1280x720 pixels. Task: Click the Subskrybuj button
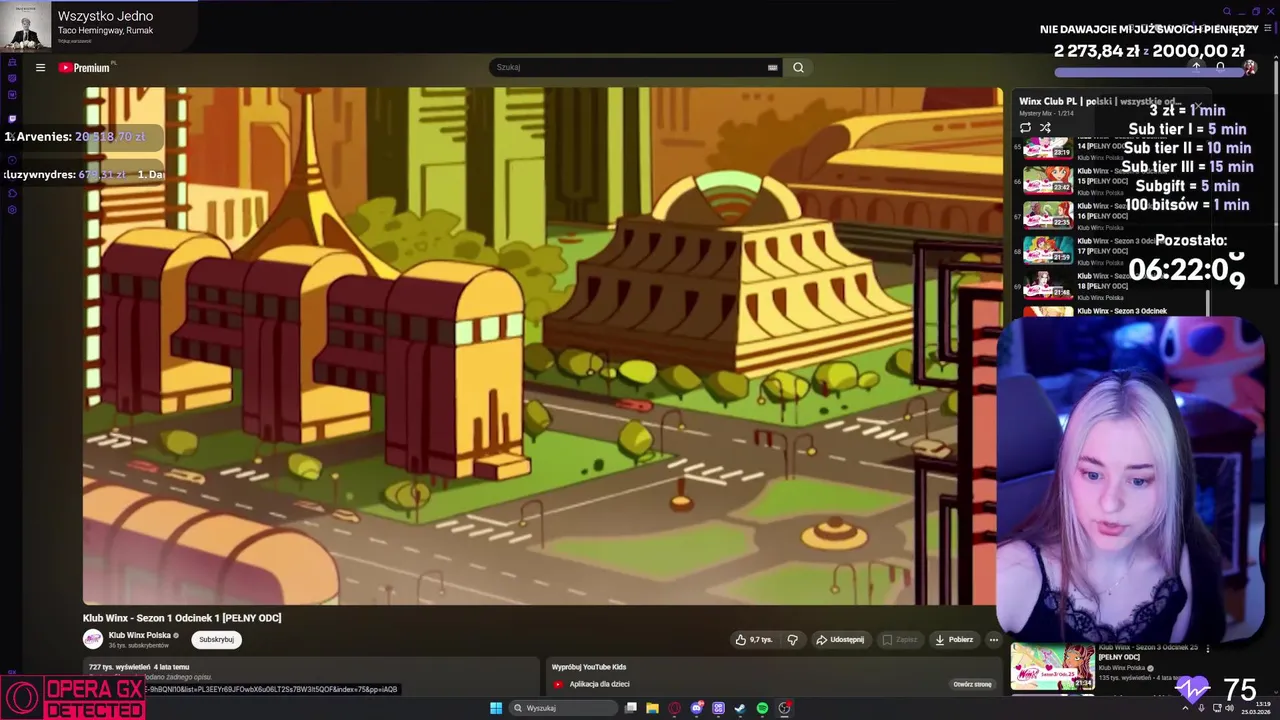pyautogui.click(x=216, y=639)
